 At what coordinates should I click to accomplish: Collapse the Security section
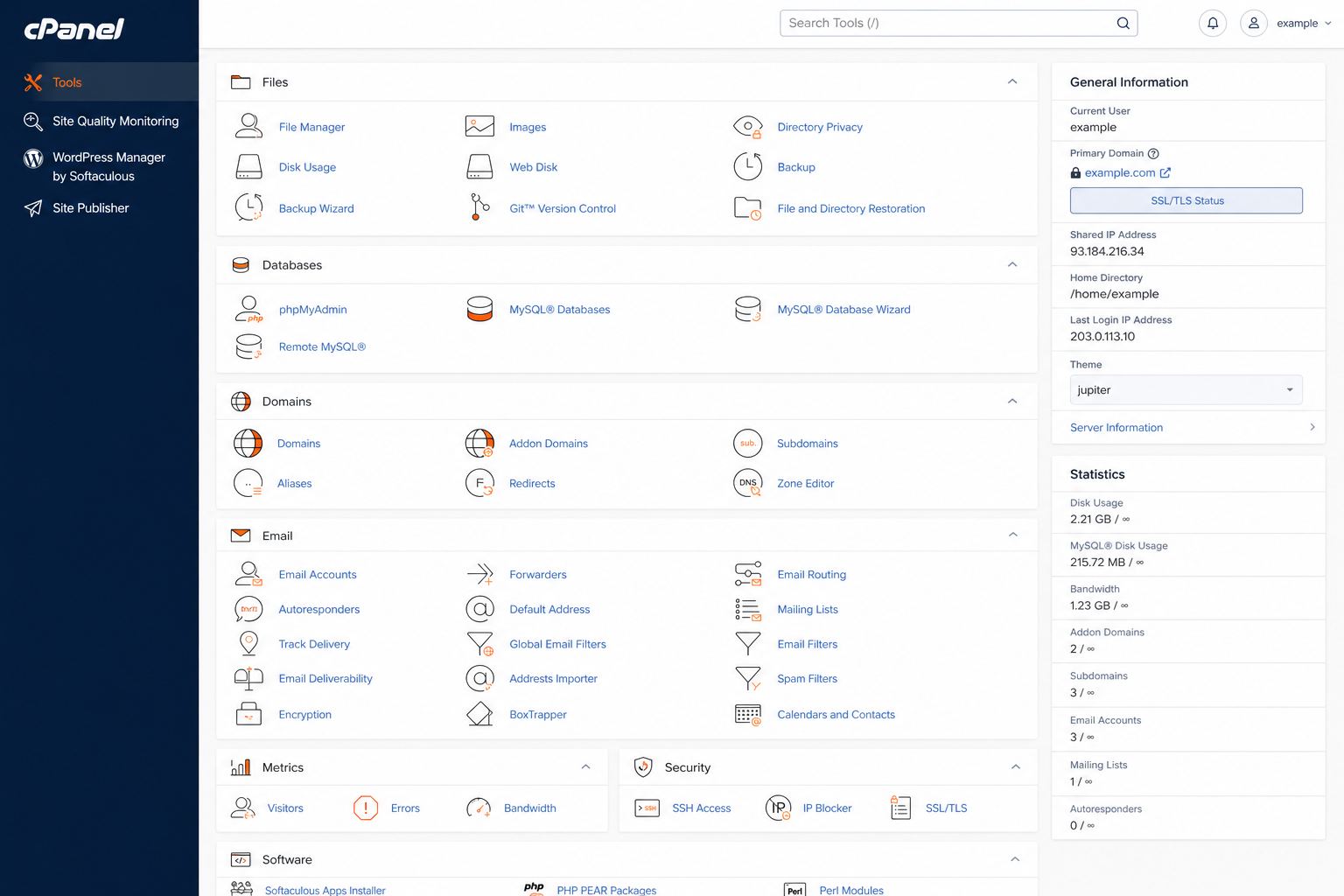(1015, 766)
